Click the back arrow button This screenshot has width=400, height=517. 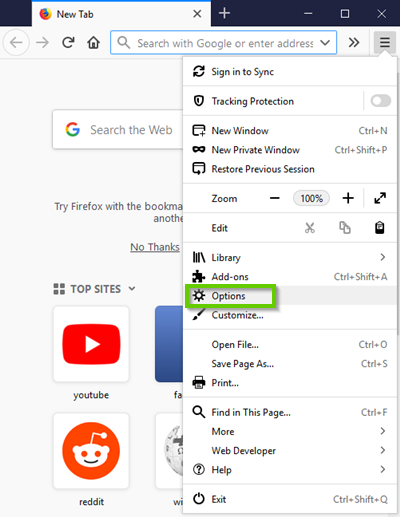point(16,42)
